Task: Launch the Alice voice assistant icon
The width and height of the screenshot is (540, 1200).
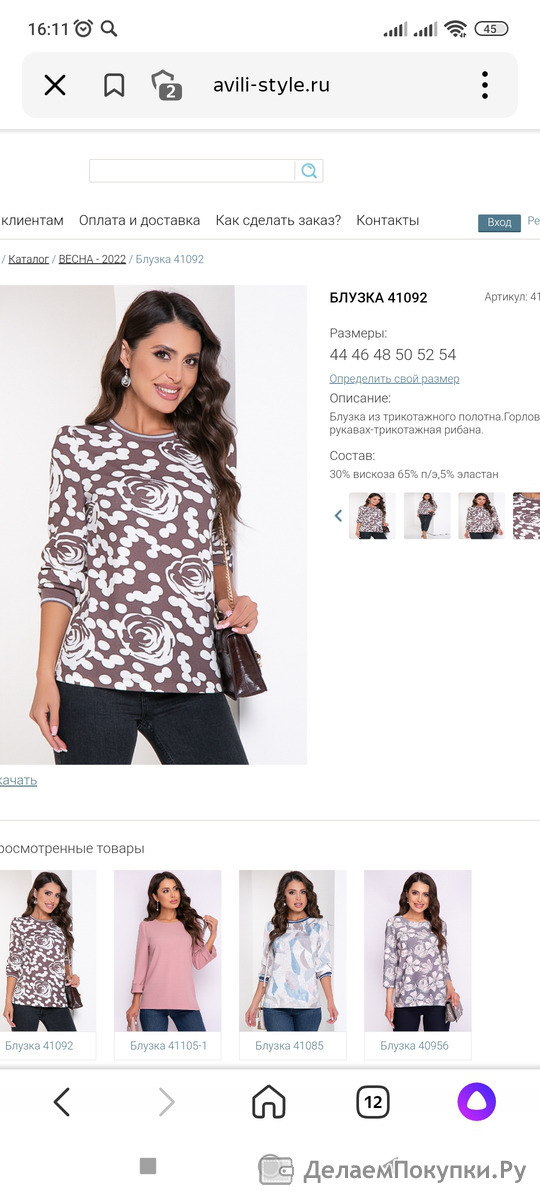Action: (477, 1102)
